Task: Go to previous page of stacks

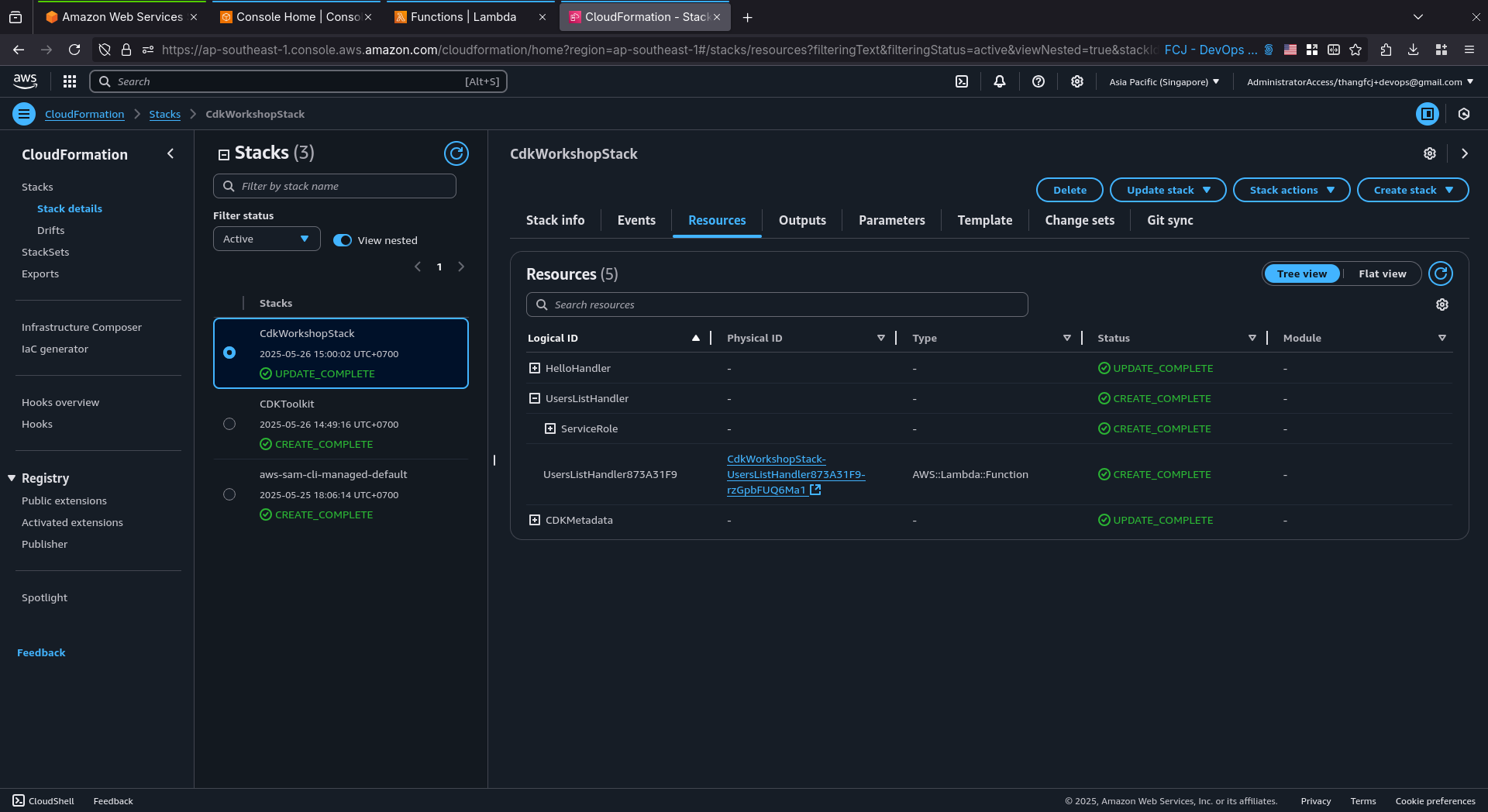Action: [x=418, y=267]
